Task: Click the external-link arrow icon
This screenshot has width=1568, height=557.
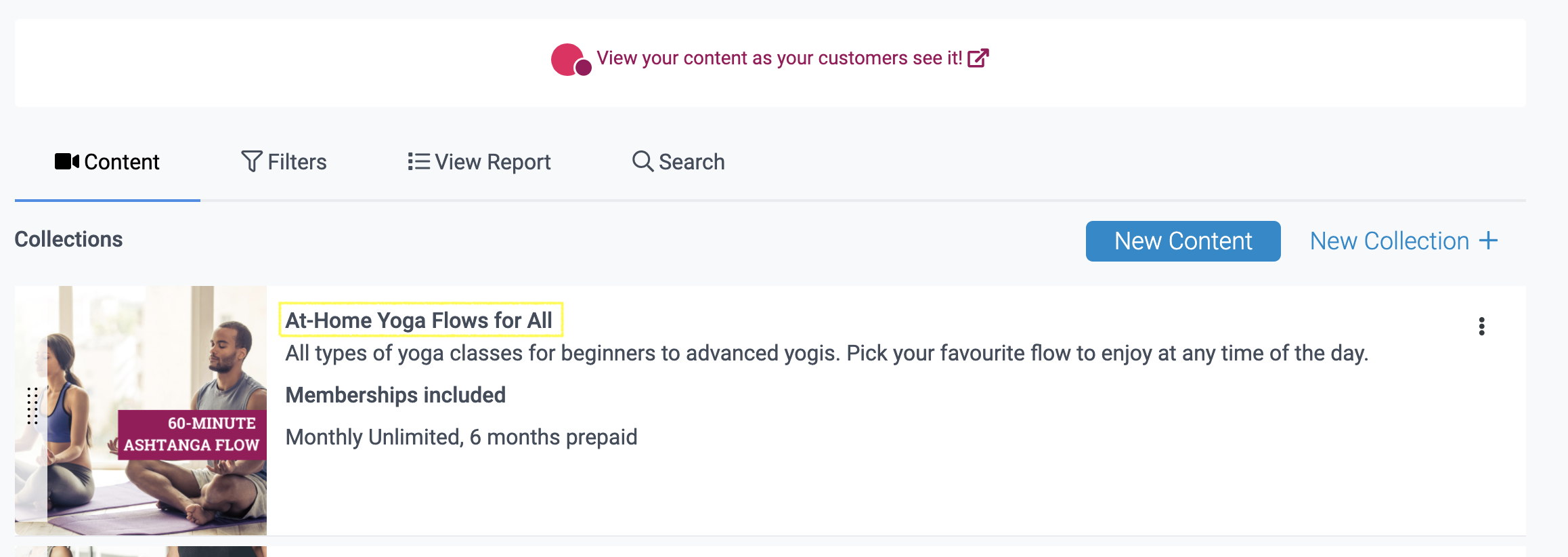Action: pyautogui.click(x=978, y=58)
